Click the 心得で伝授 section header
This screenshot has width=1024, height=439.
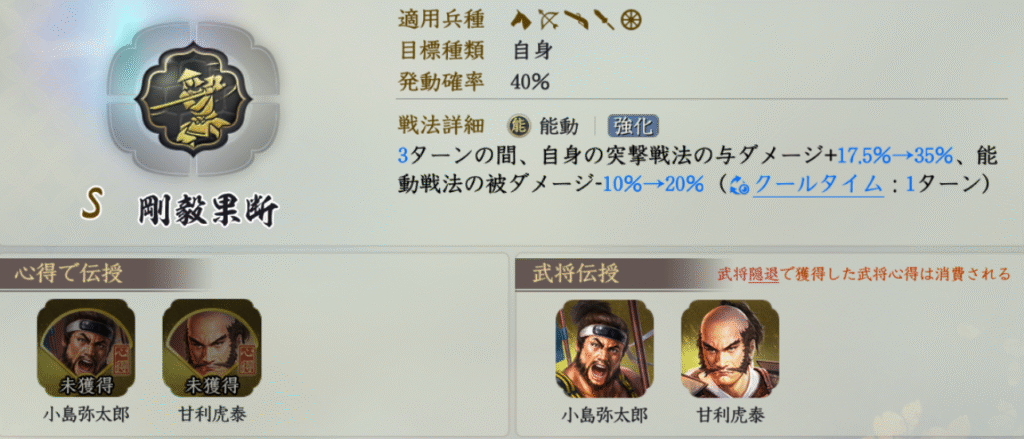[68, 274]
